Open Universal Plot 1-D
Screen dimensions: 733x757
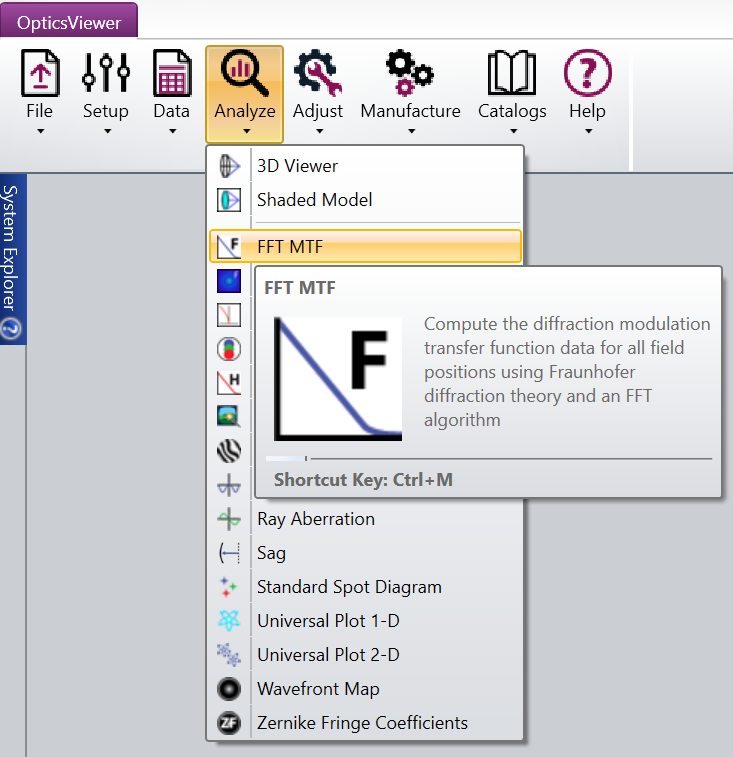[x=328, y=621]
